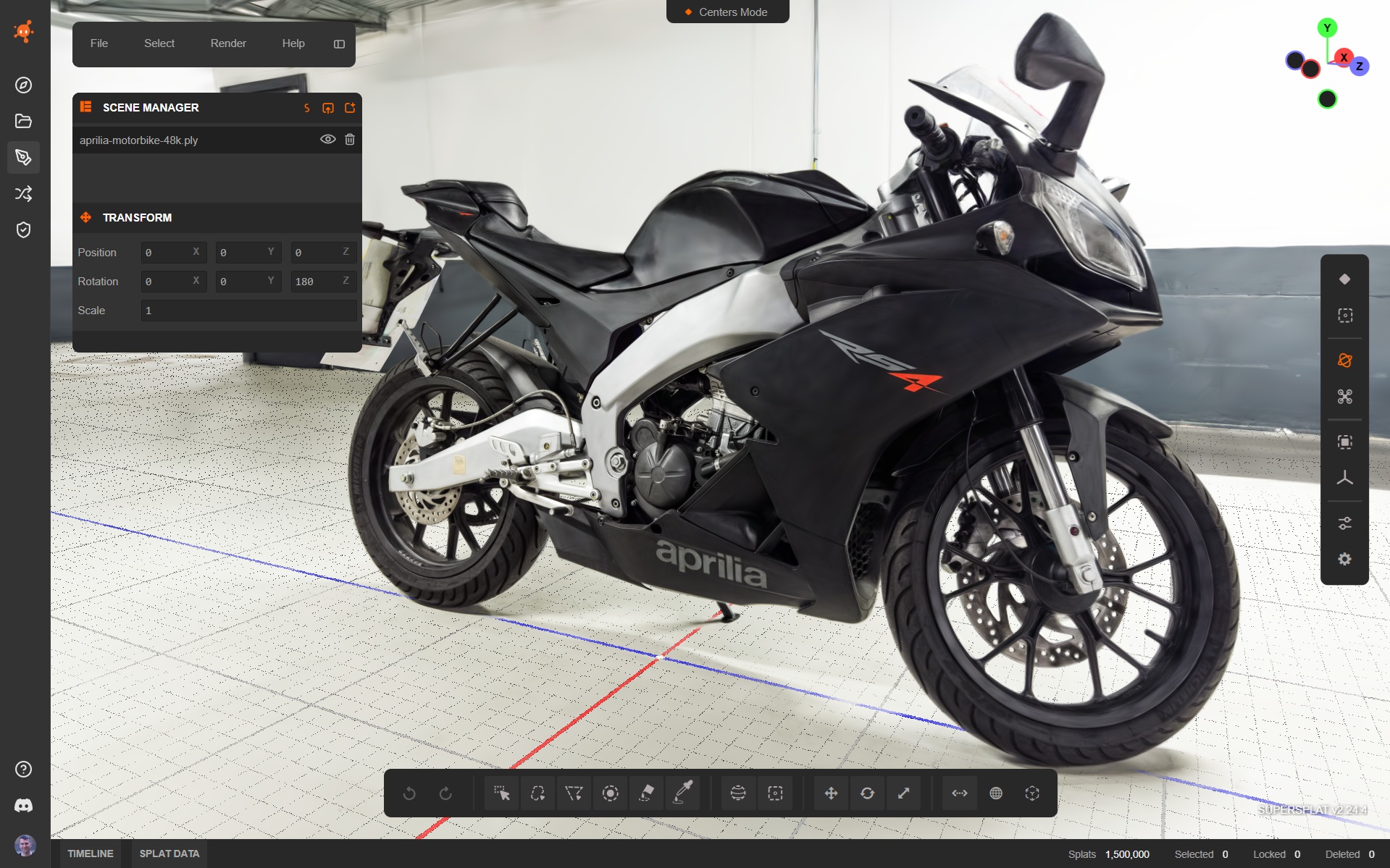Screen dimensions: 1390x868
Task: Open the view options sliders panel
Action: [x=1344, y=523]
